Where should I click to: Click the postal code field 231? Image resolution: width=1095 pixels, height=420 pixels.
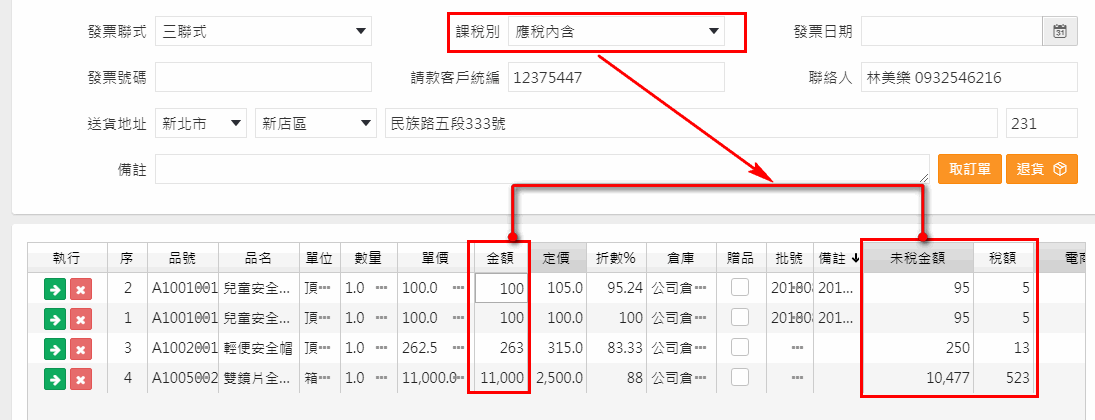coord(1042,124)
